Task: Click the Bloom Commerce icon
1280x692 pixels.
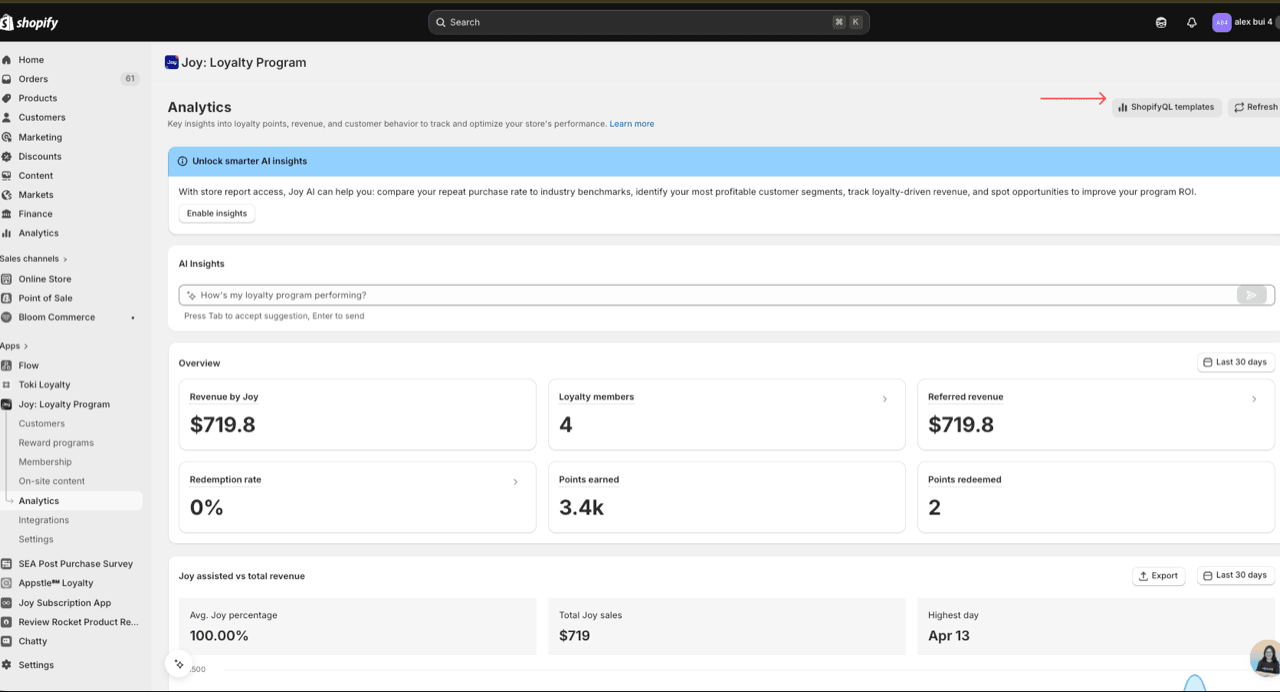Action: coord(7,317)
